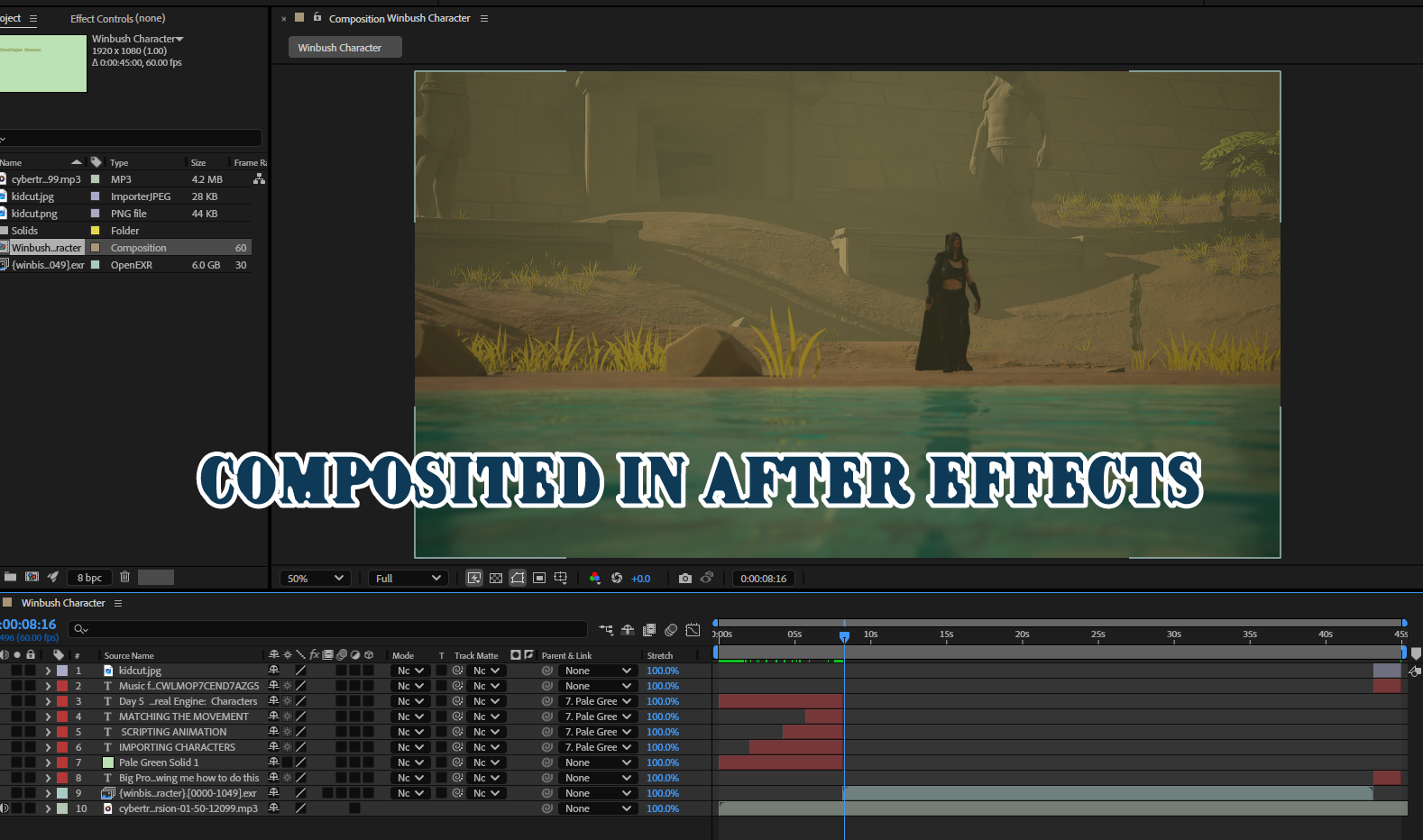1423x840 pixels.
Task: Toggle the Transparency Grid icon below the viewer
Action: pos(496,578)
